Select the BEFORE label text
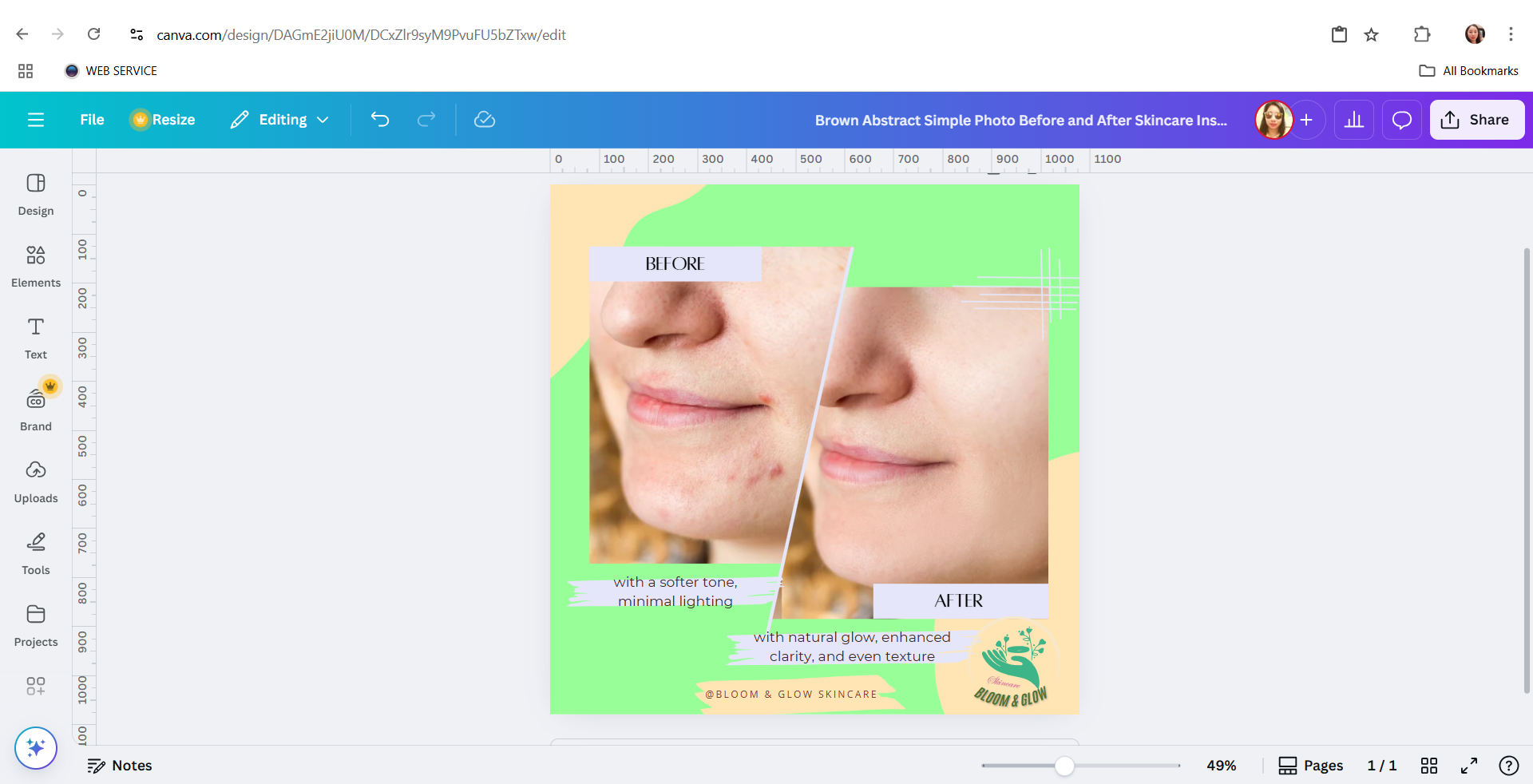The width and height of the screenshot is (1533, 784). click(675, 263)
